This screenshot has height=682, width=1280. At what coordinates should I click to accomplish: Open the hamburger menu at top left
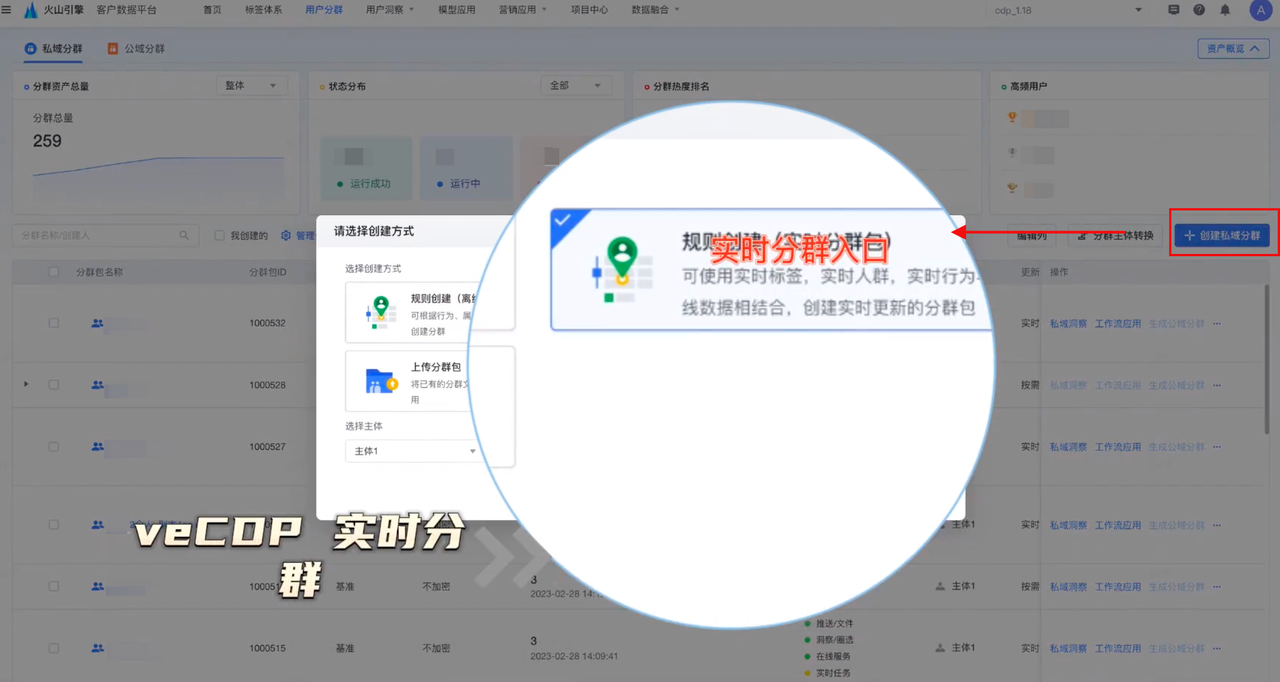tap(8, 10)
